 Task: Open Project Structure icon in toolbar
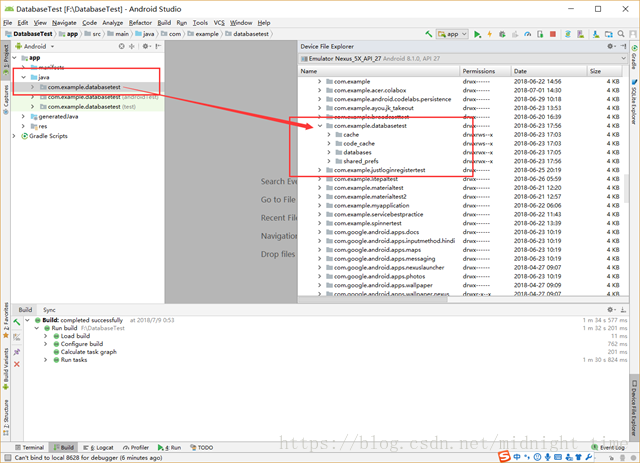coord(609,34)
